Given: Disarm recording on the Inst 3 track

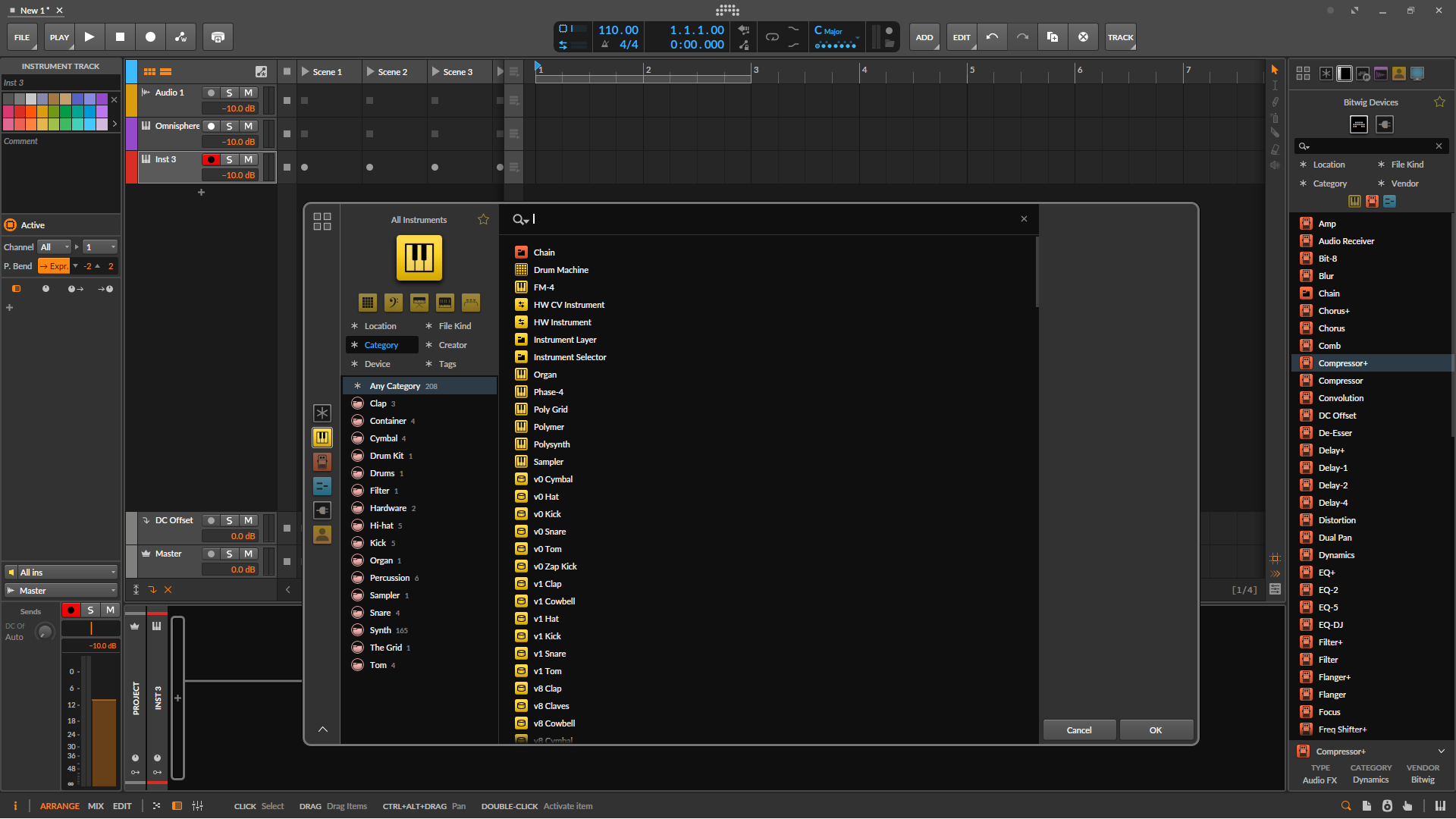Looking at the screenshot, I should pos(212,159).
